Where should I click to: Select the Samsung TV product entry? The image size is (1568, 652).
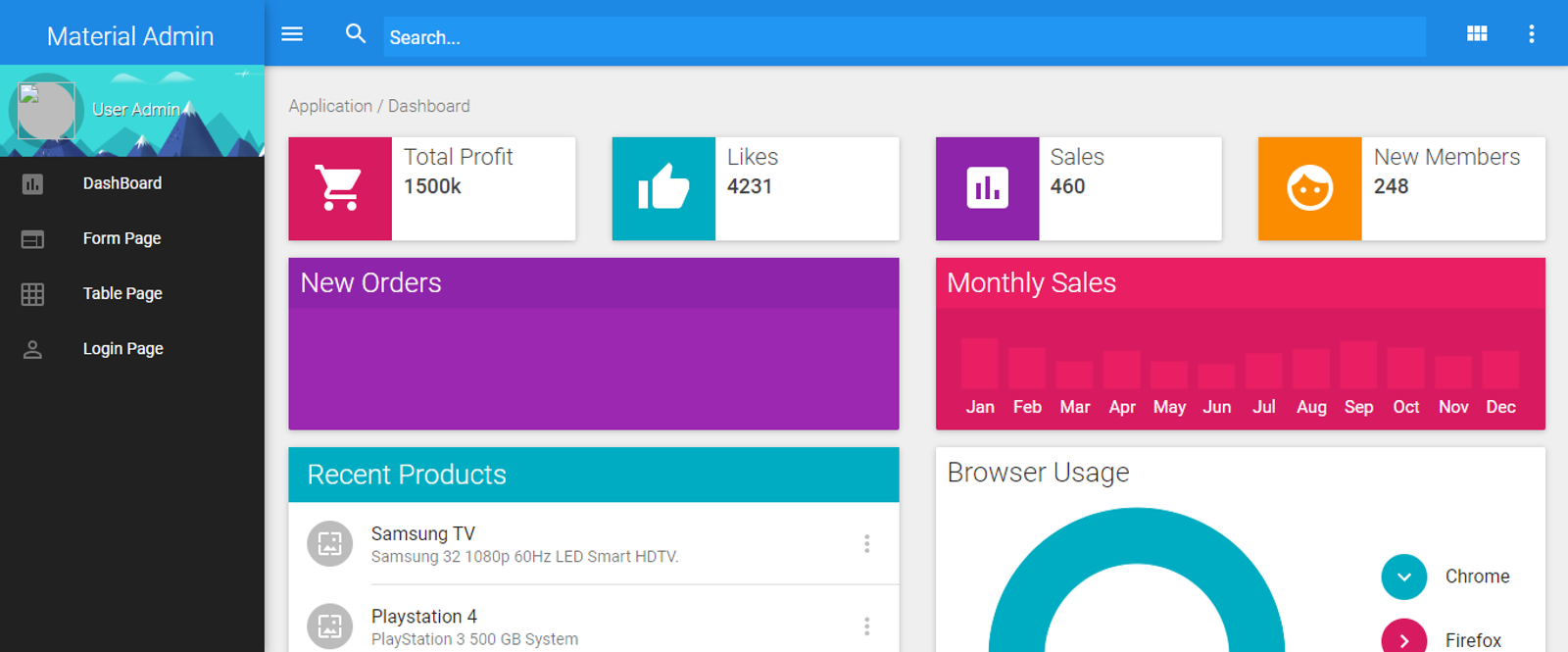pyautogui.click(x=594, y=544)
